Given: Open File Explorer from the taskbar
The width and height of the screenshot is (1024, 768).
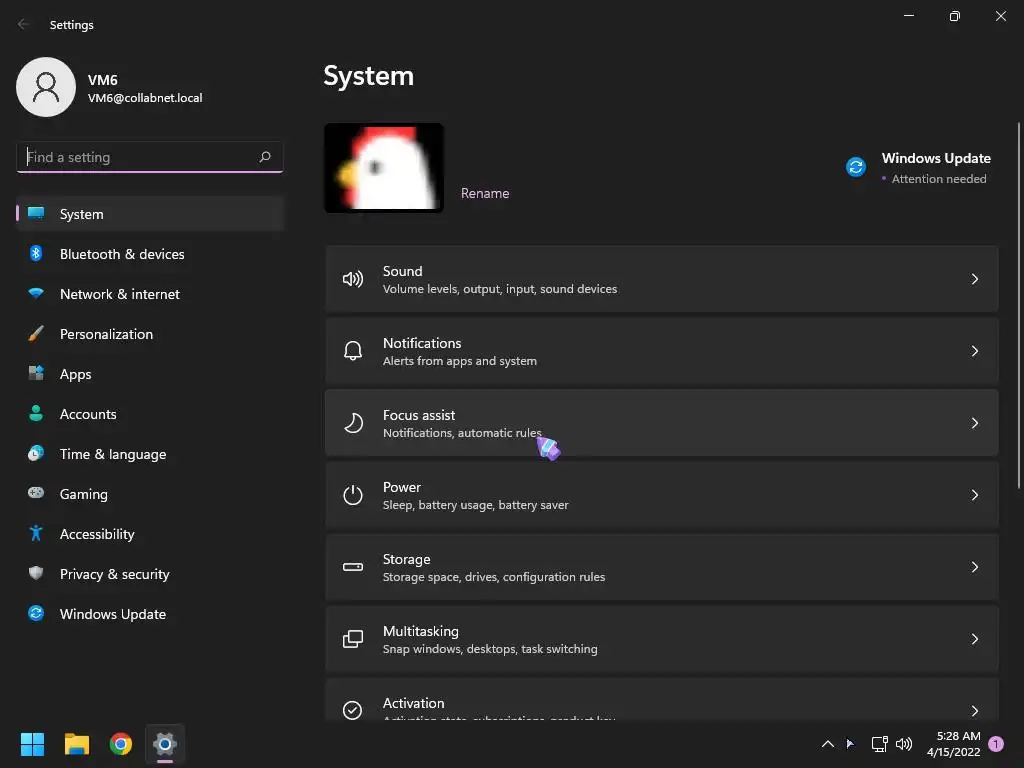Looking at the screenshot, I should coord(76,744).
